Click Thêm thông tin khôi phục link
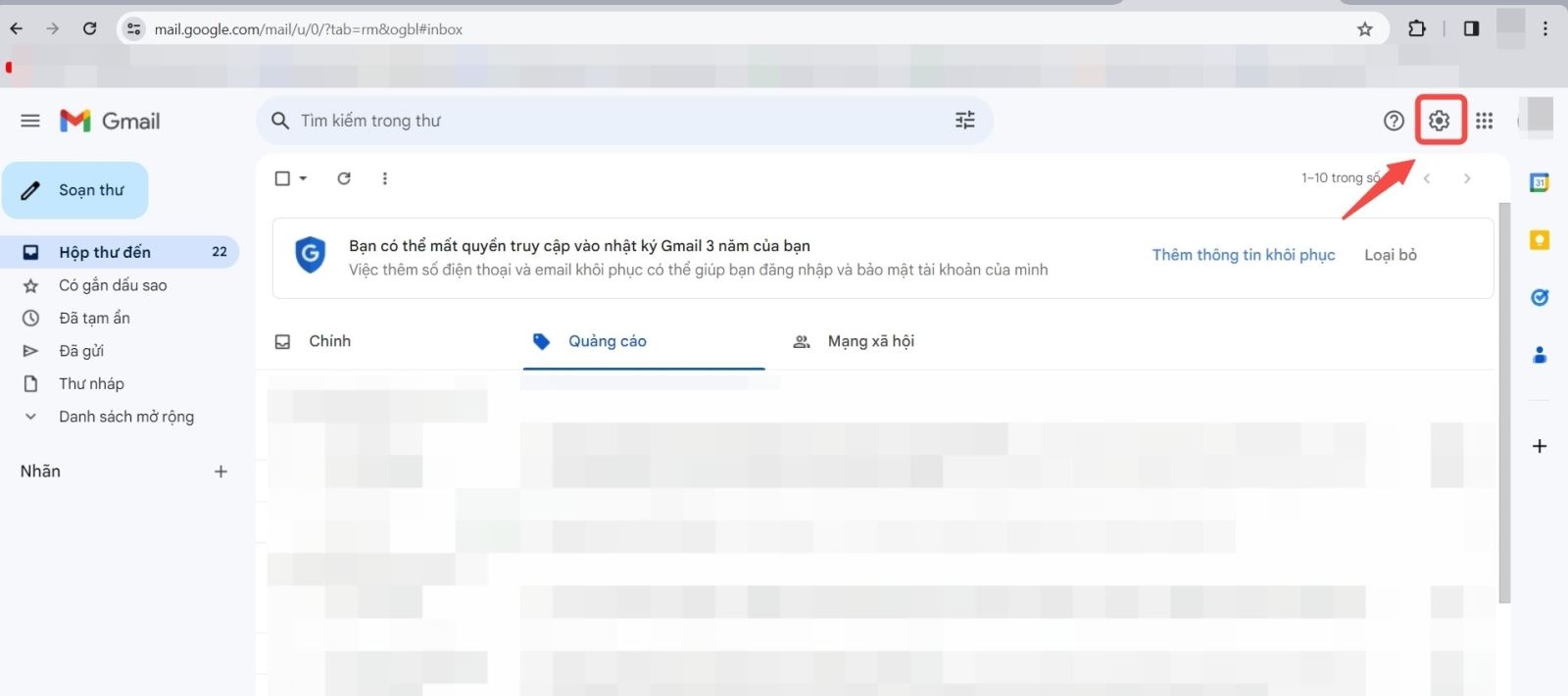The width and height of the screenshot is (1568, 696). [1244, 255]
